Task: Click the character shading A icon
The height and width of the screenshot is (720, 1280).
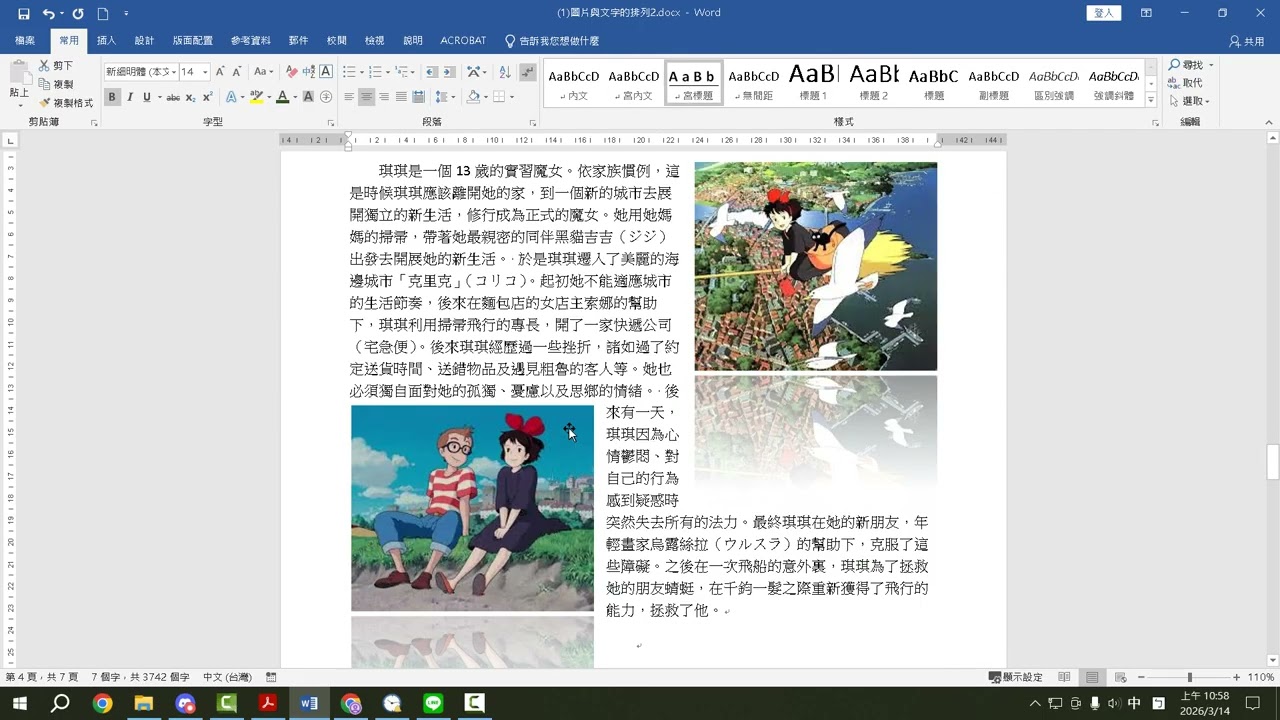Action: pos(309,97)
